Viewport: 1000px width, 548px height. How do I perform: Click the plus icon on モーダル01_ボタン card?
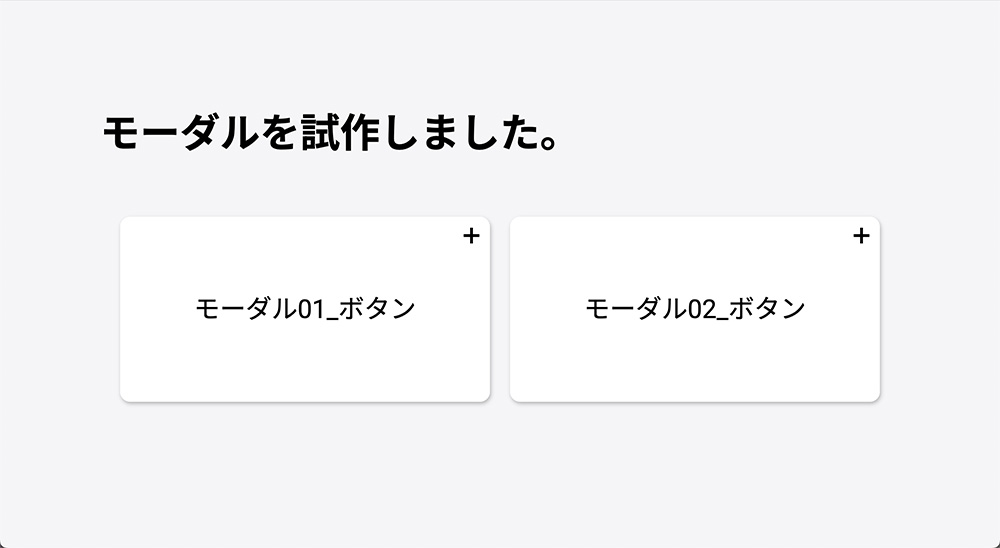472,236
